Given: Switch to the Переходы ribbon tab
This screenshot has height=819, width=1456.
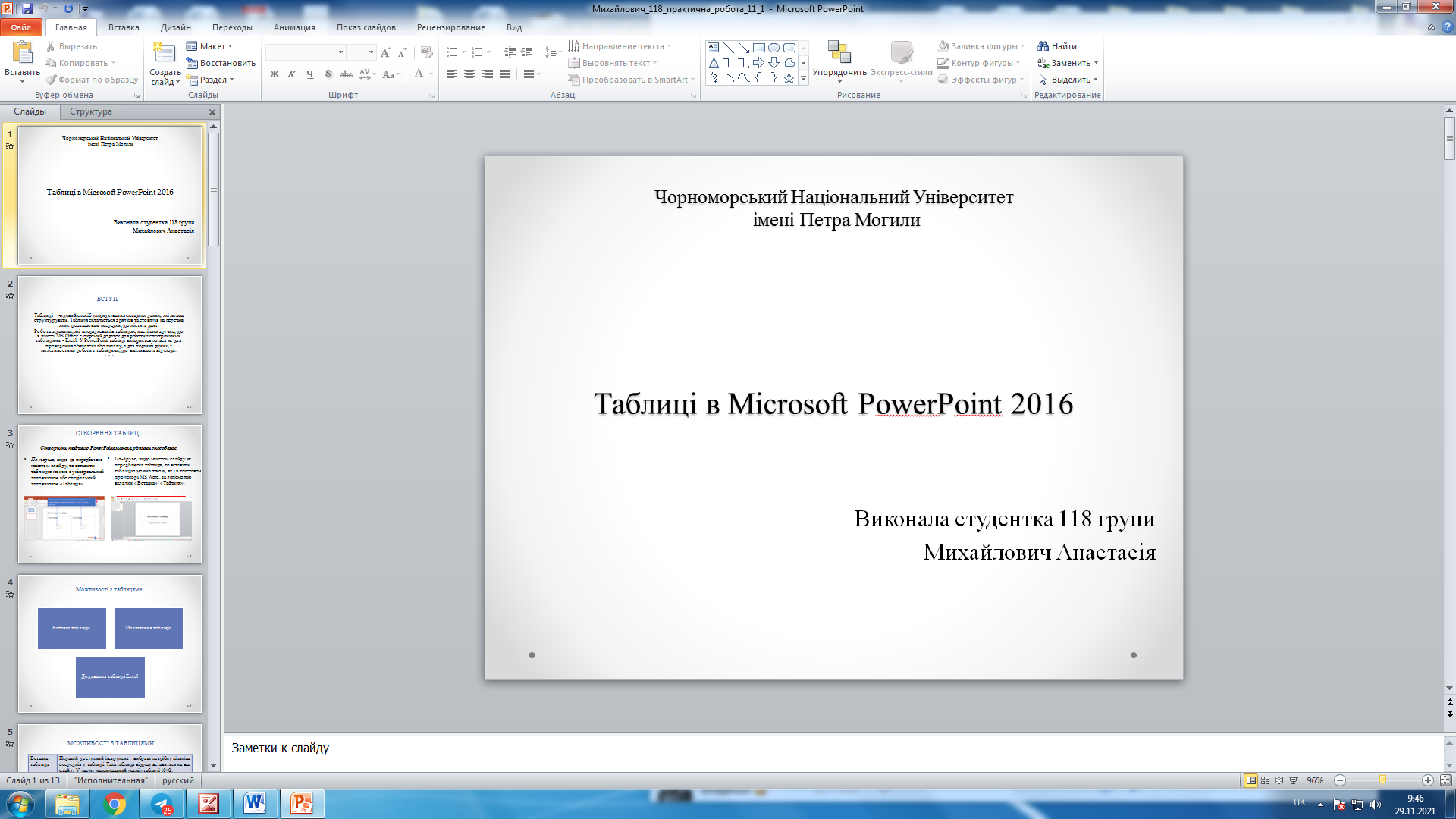Looking at the screenshot, I should tap(232, 27).
